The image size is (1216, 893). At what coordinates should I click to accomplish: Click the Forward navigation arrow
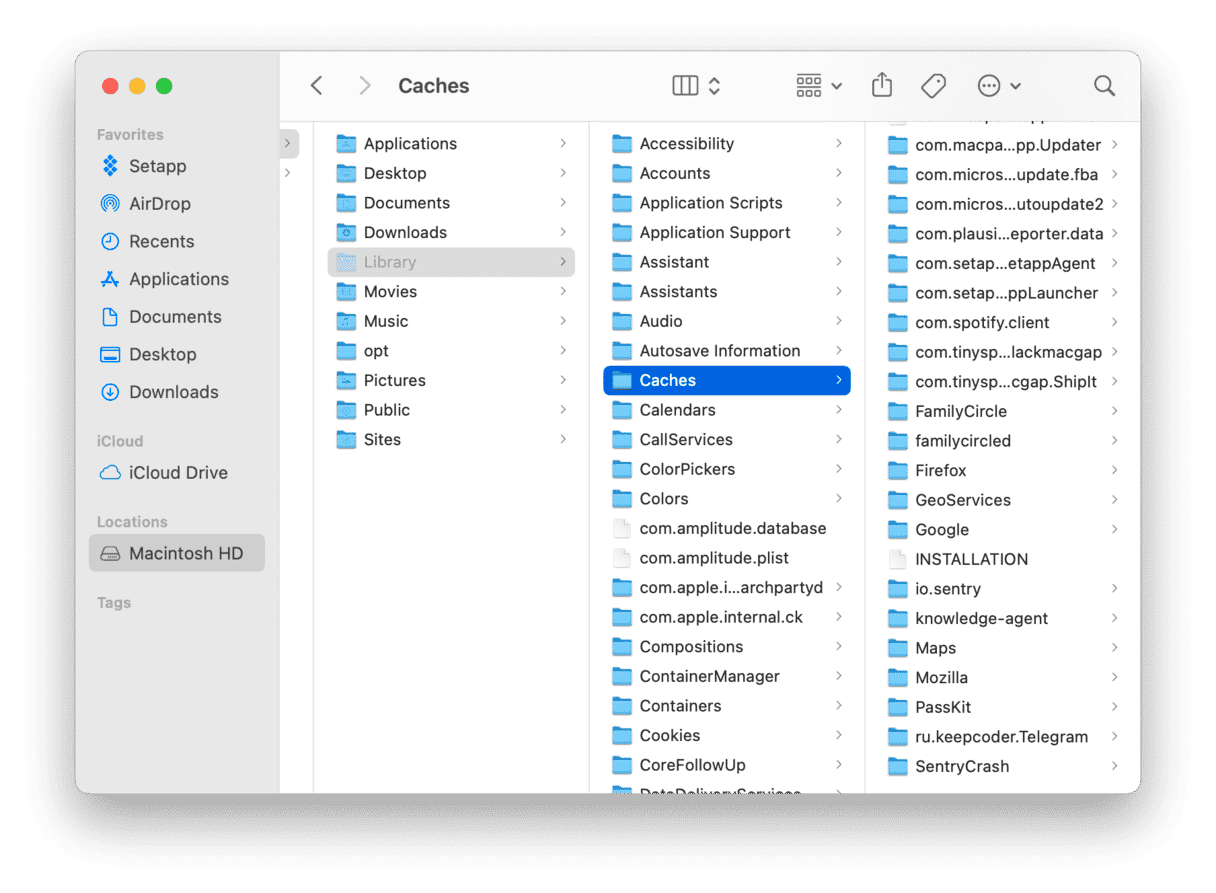pyautogui.click(x=364, y=86)
